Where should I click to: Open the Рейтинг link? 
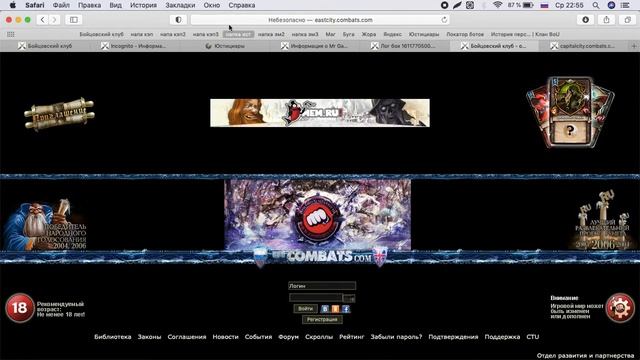351,337
